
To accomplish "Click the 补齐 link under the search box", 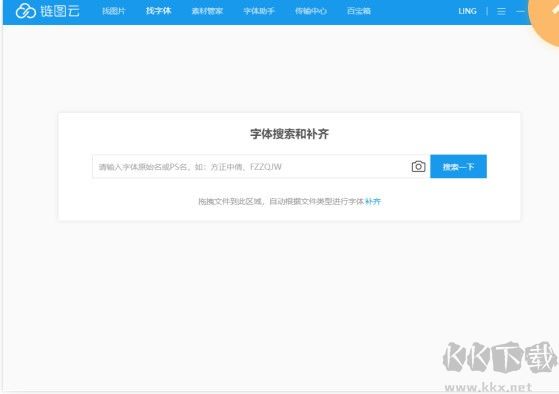I will [373, 201].
